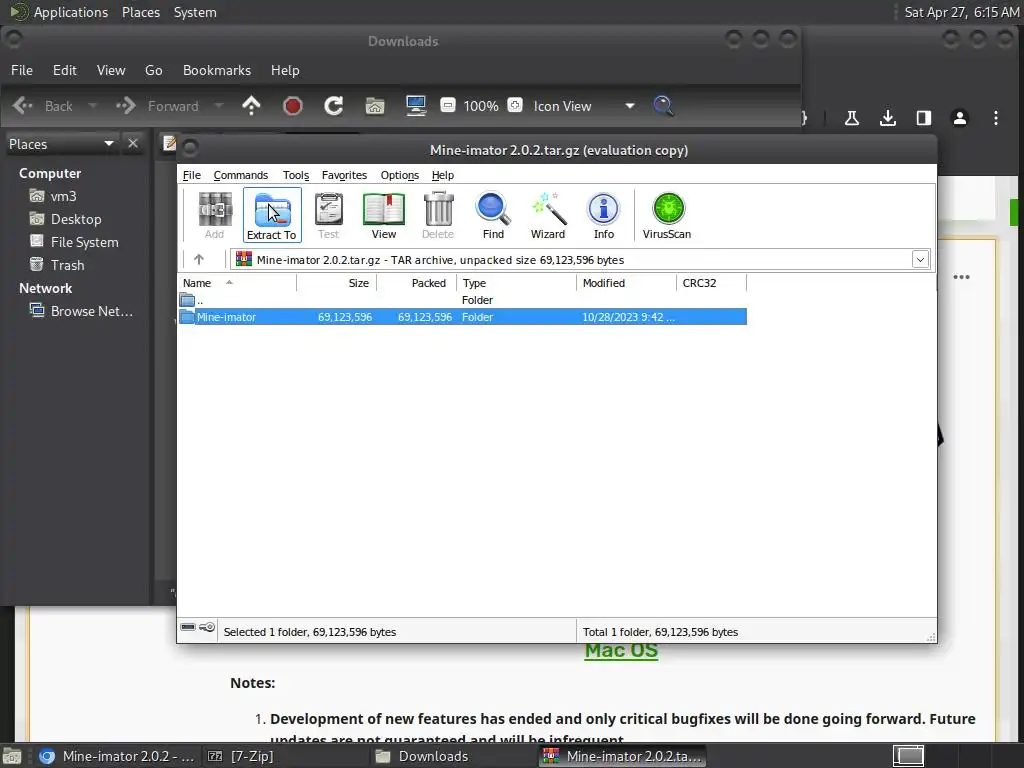The image size is (1024, 768).
Task: Click the Extract To toolbar icon in WinRAR
Action: pos(272,215)
